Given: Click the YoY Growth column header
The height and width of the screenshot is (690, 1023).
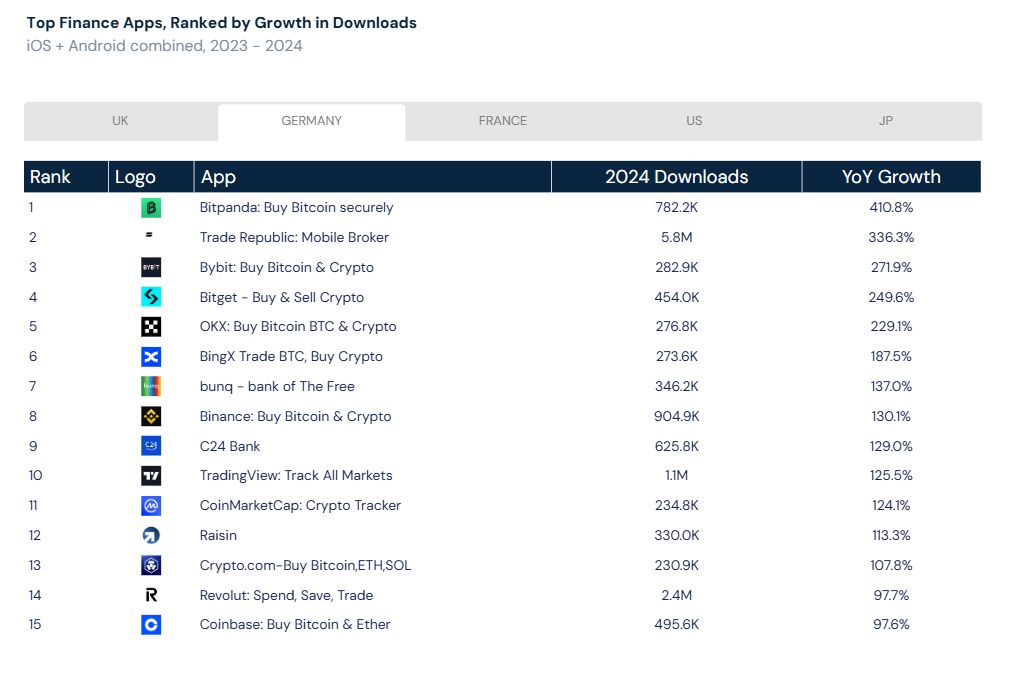Looking at the screenshot, I should pos(891,177).
